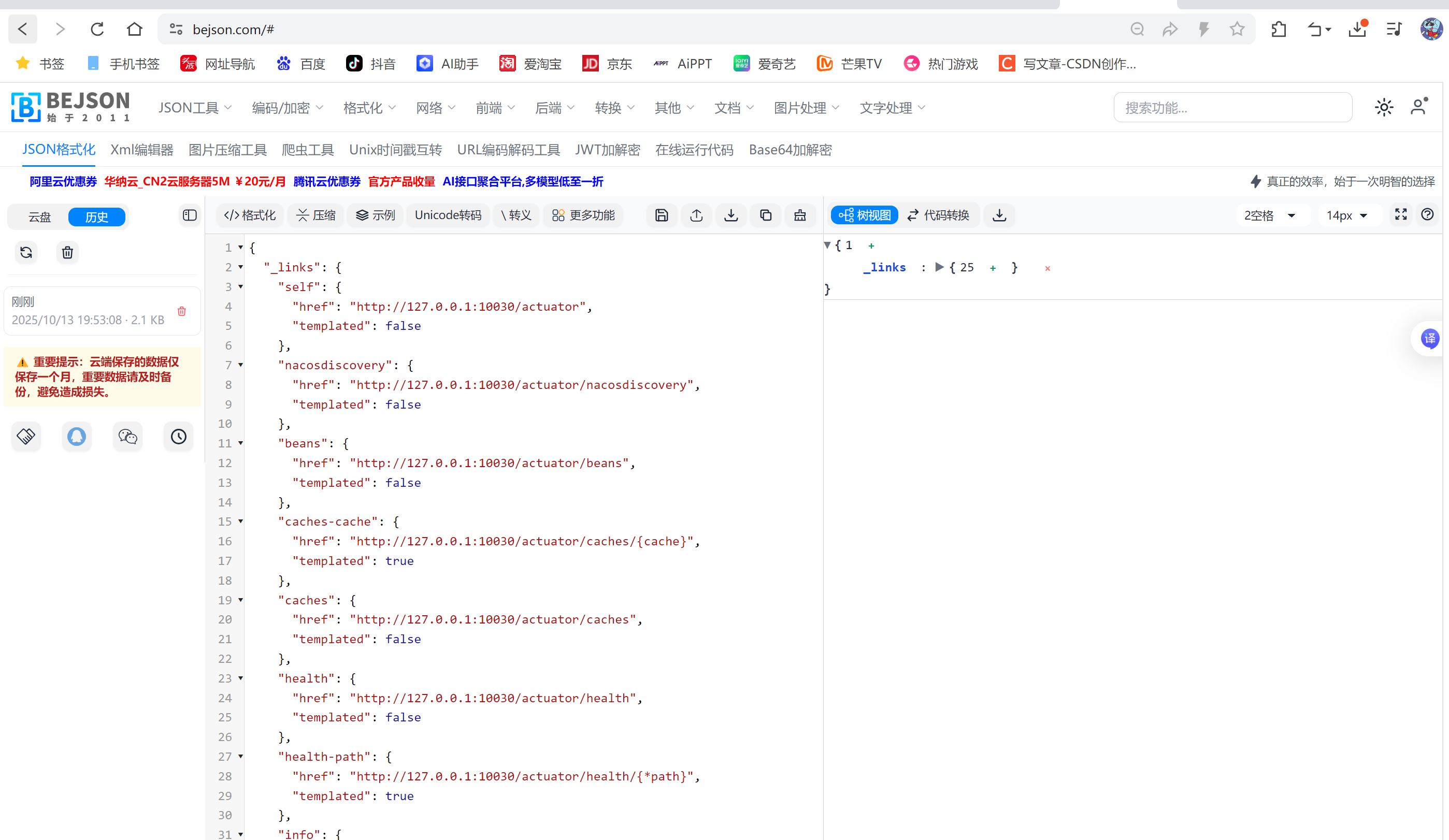Open the help question mark icon

tap(1427, 214)
